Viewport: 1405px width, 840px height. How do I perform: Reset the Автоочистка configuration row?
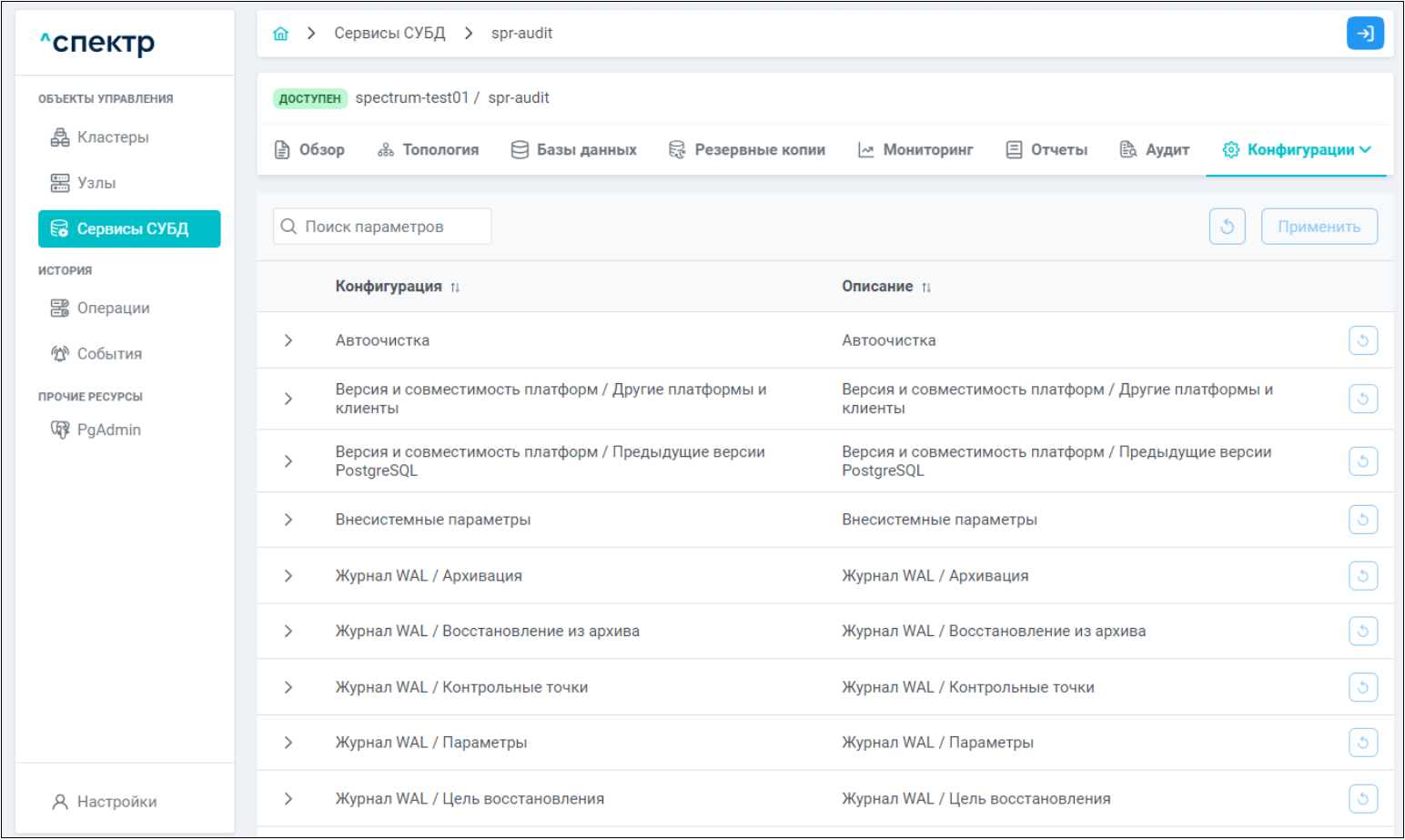point(1362,340)
